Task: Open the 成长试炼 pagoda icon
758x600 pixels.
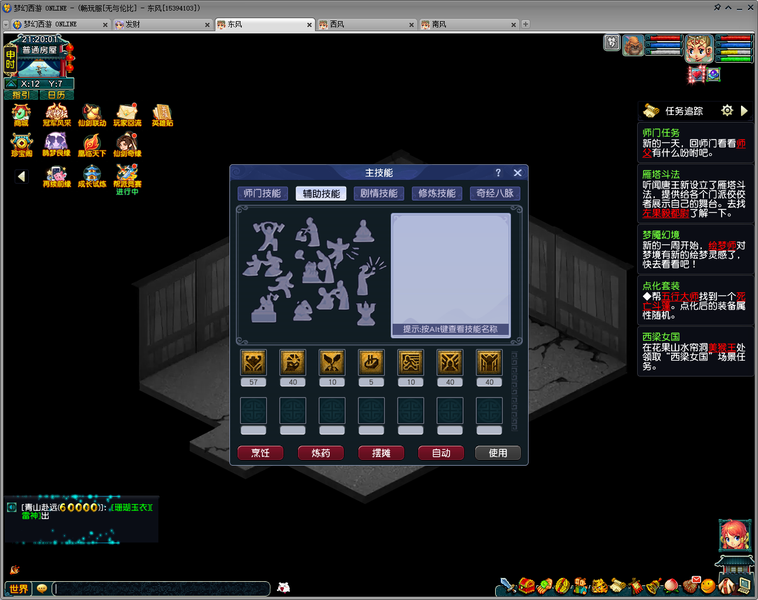Action: pos(92,176)
